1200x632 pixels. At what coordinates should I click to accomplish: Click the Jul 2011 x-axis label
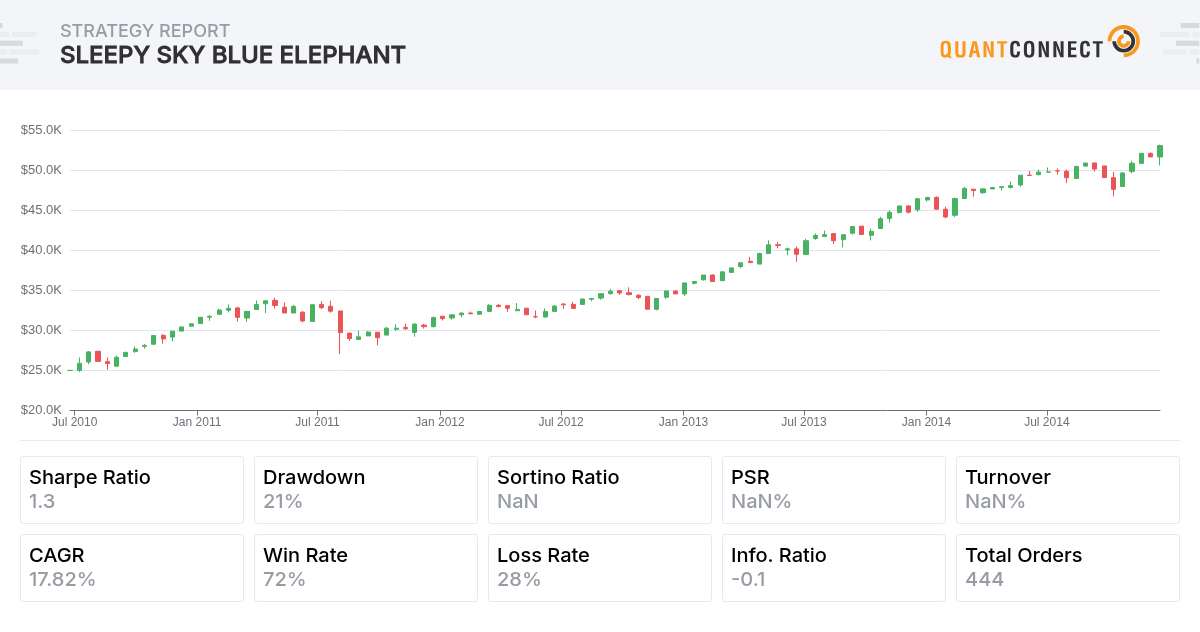point(317,422)
